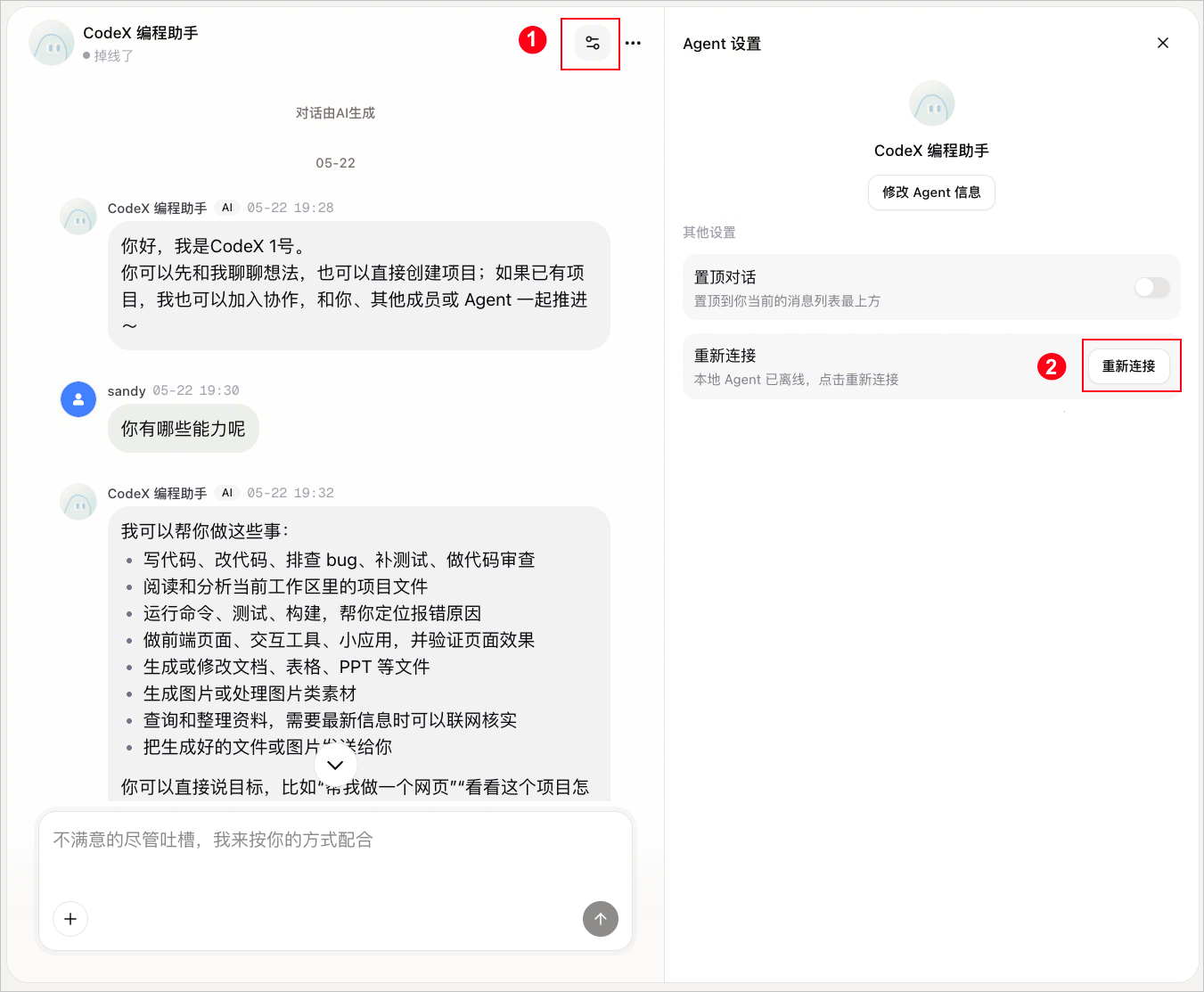Screen dimensions: 1204x992
Task: Click the sandy username label
Action: tap(127, 391)
